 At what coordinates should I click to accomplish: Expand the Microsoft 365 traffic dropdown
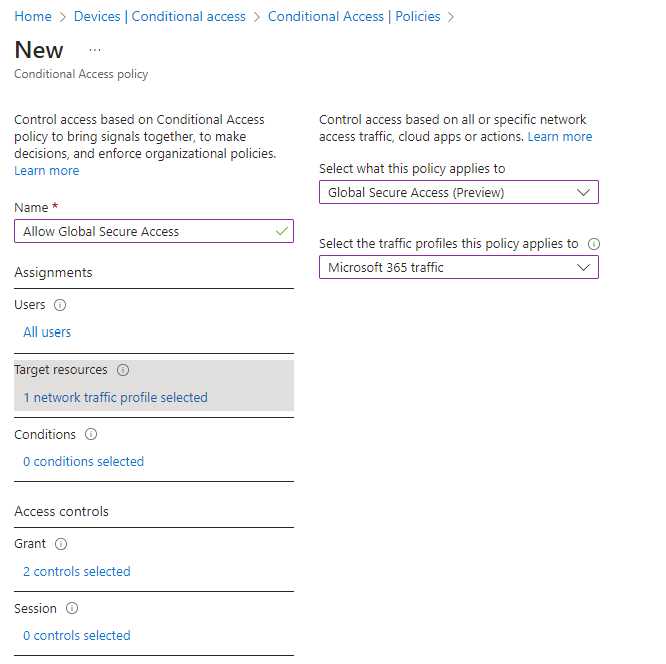pyautogui.click(x=459, y=267)
